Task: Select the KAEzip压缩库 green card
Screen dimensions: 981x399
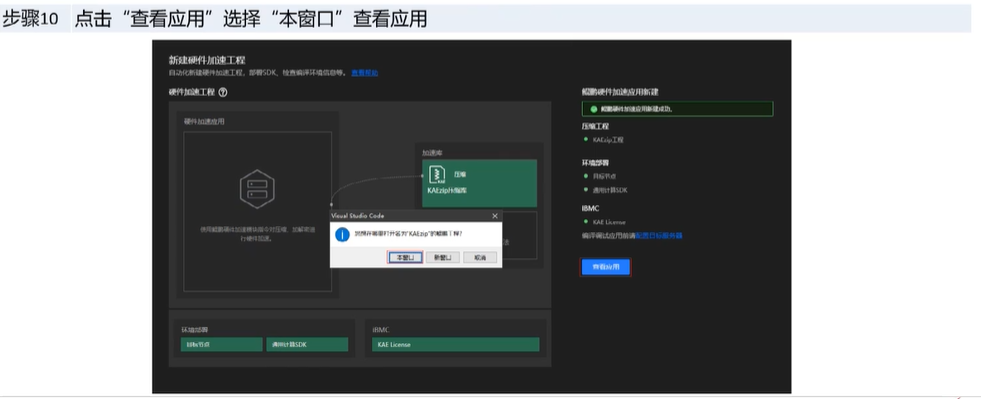Action: (479, 183)
